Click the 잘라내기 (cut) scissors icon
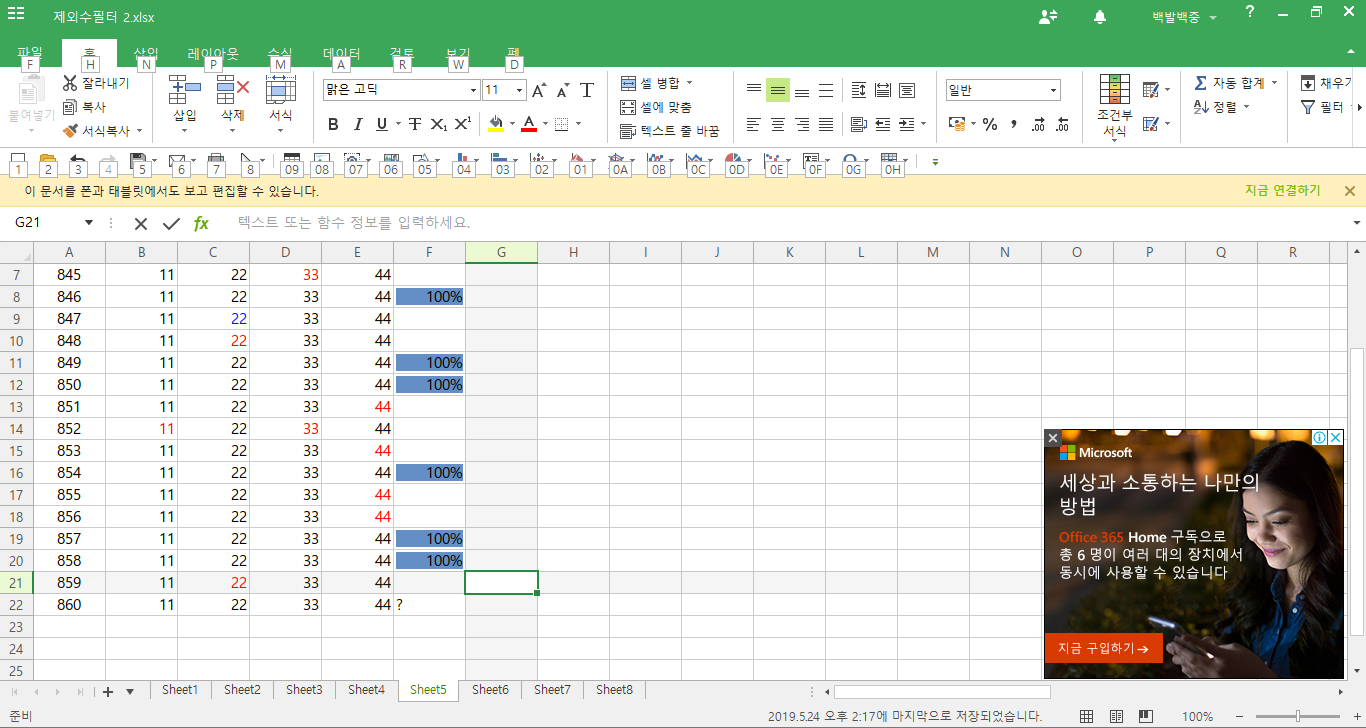1366x728 pixels. coord(70,83)
